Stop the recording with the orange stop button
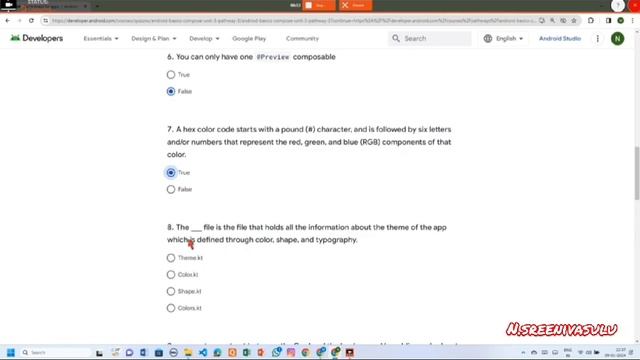The width and height of the screenshot is (640, 360). (319, 5)
